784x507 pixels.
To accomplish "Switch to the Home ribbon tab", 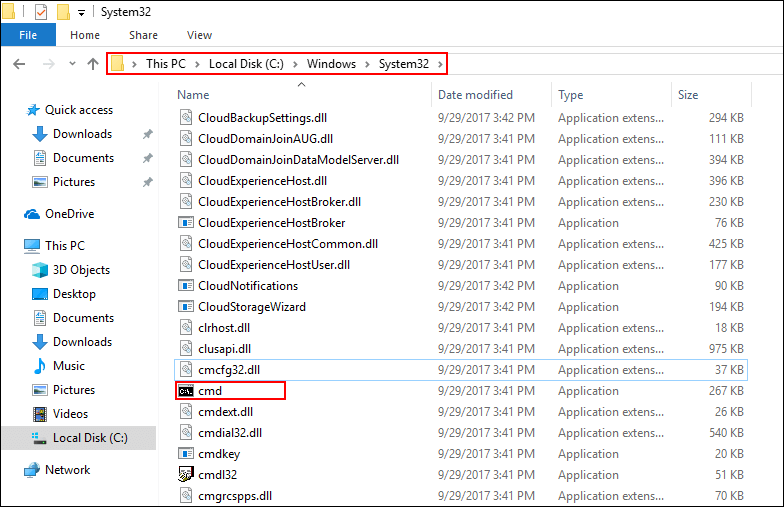I will pos(84,35).
